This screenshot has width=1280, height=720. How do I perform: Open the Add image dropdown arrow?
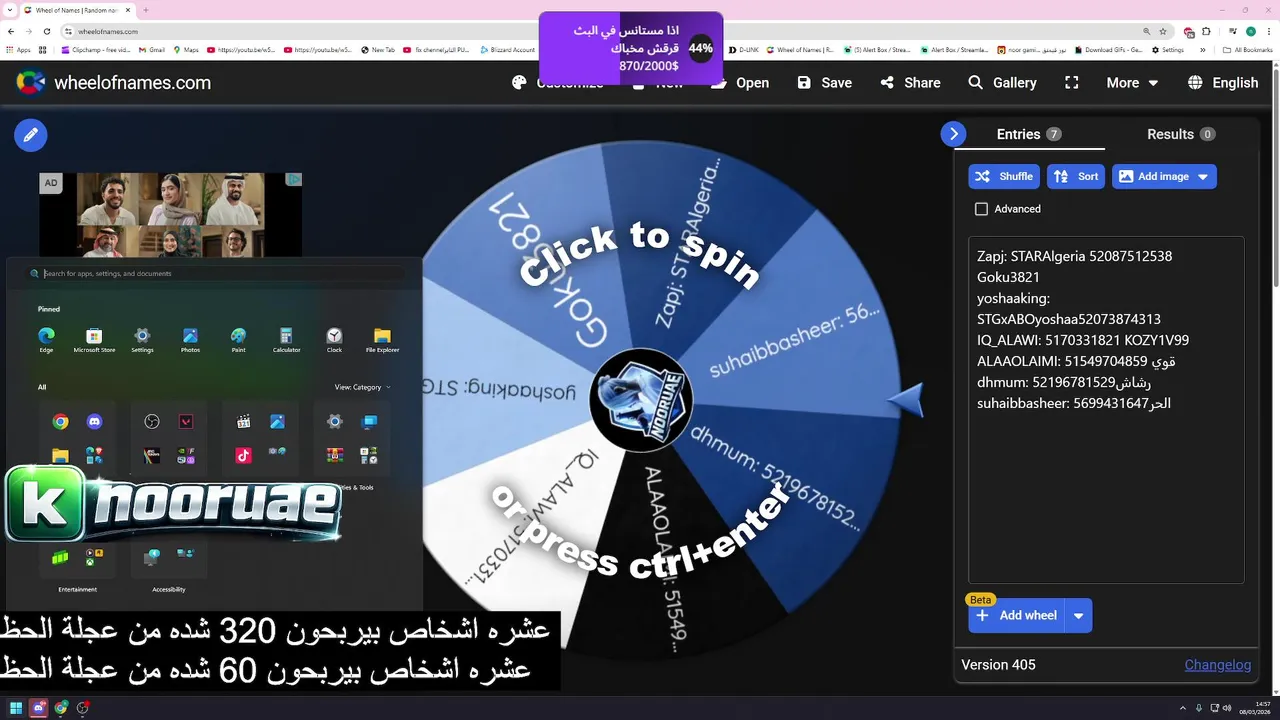1203,177
